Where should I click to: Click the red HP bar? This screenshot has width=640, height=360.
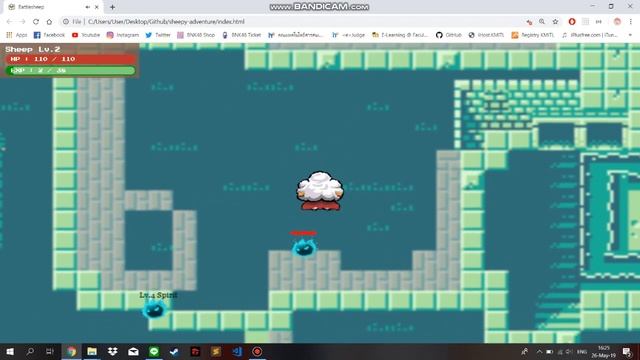click(x=70, y=59)
